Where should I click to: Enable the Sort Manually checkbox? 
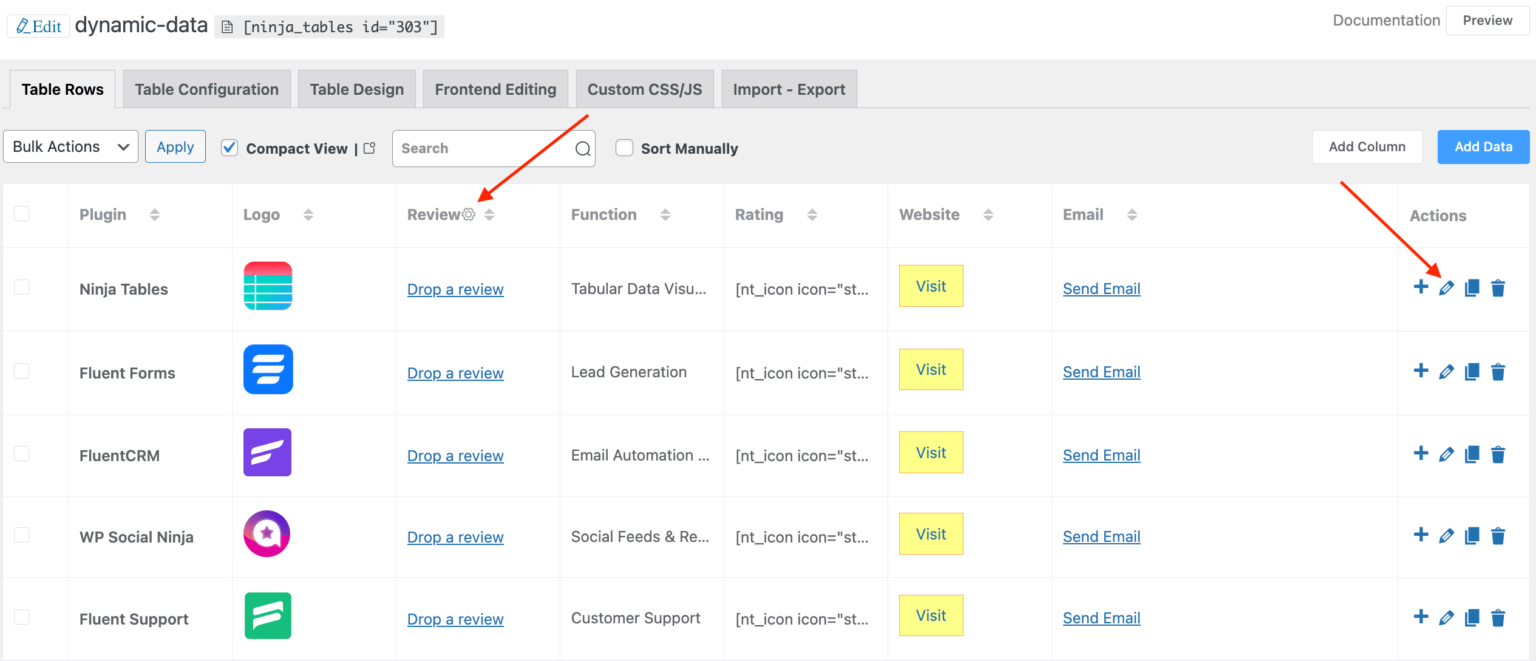tap(624, 148)
